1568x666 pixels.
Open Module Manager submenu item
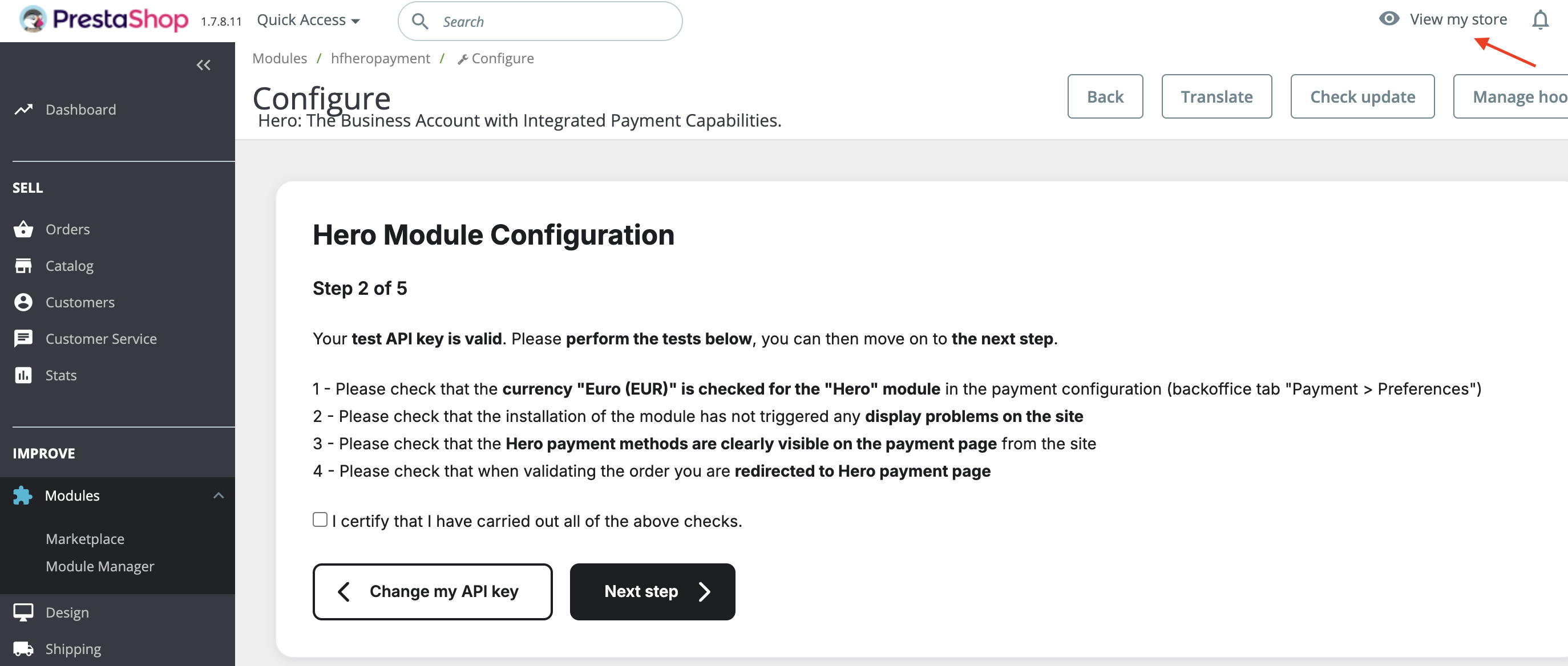pyautogui.click(x=100, y=566)
